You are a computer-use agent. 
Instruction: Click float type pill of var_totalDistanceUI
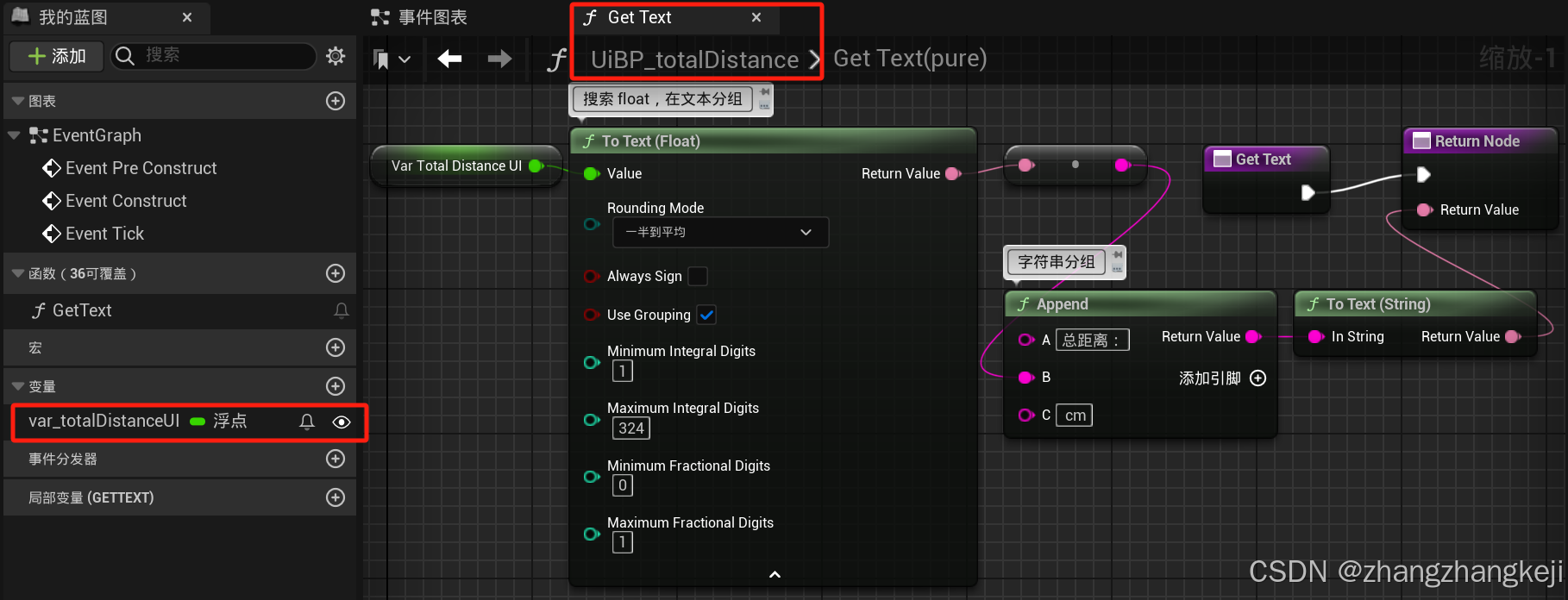coord(198,422)
